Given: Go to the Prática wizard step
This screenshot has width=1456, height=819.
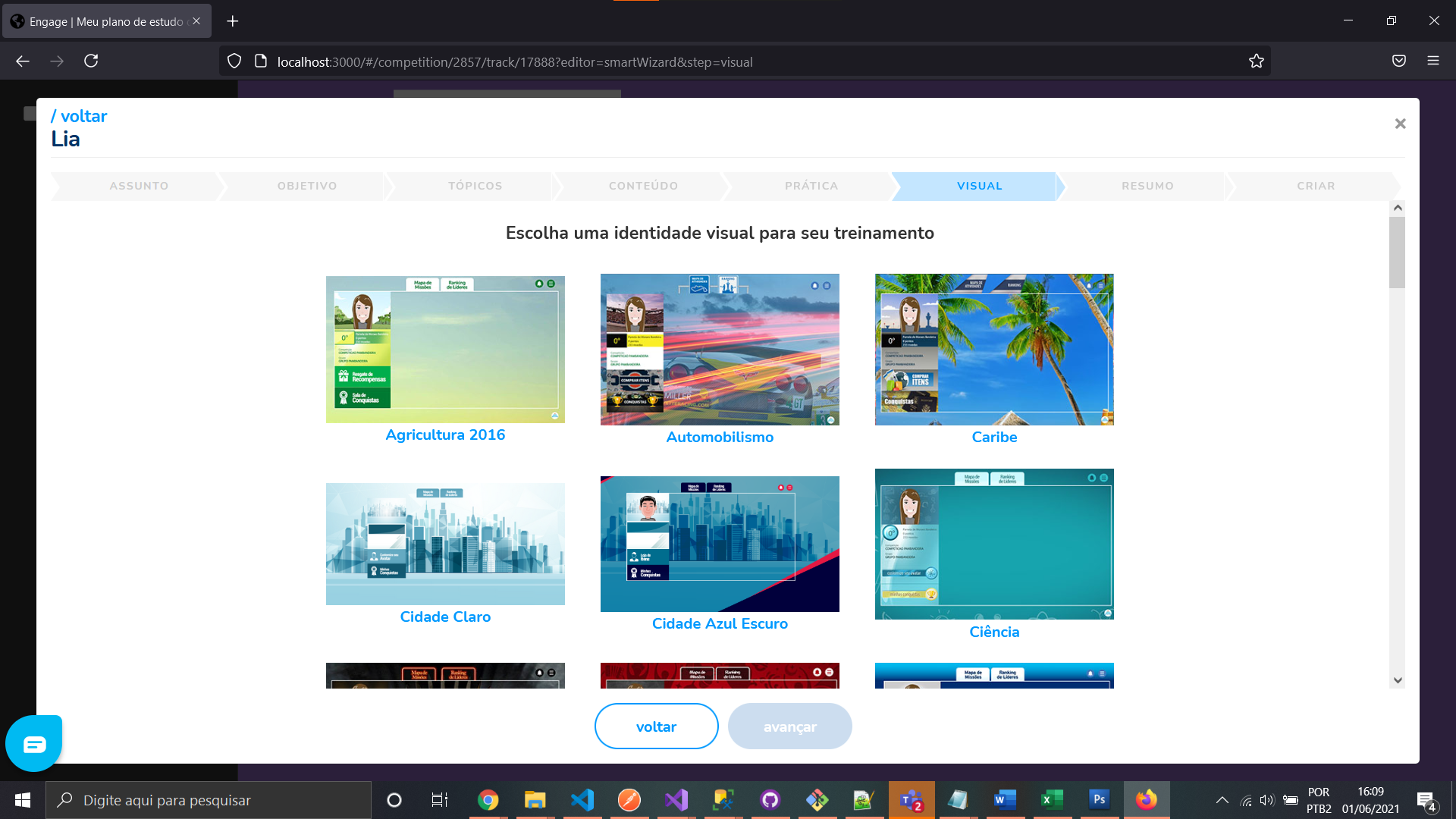Looking at the screenshot, I should click(811, 186).
